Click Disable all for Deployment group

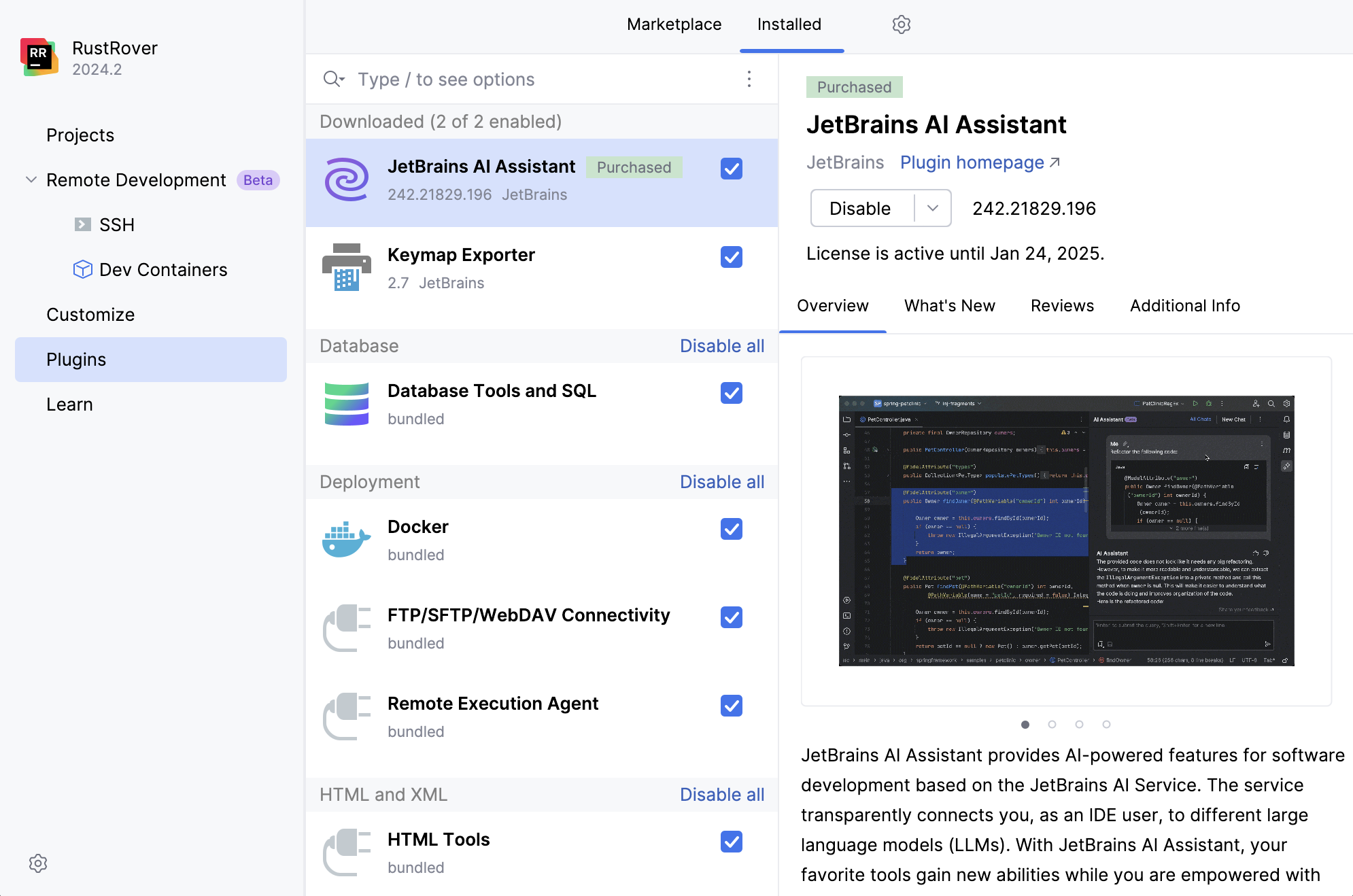pyautogui.click(x=722, y=482)
